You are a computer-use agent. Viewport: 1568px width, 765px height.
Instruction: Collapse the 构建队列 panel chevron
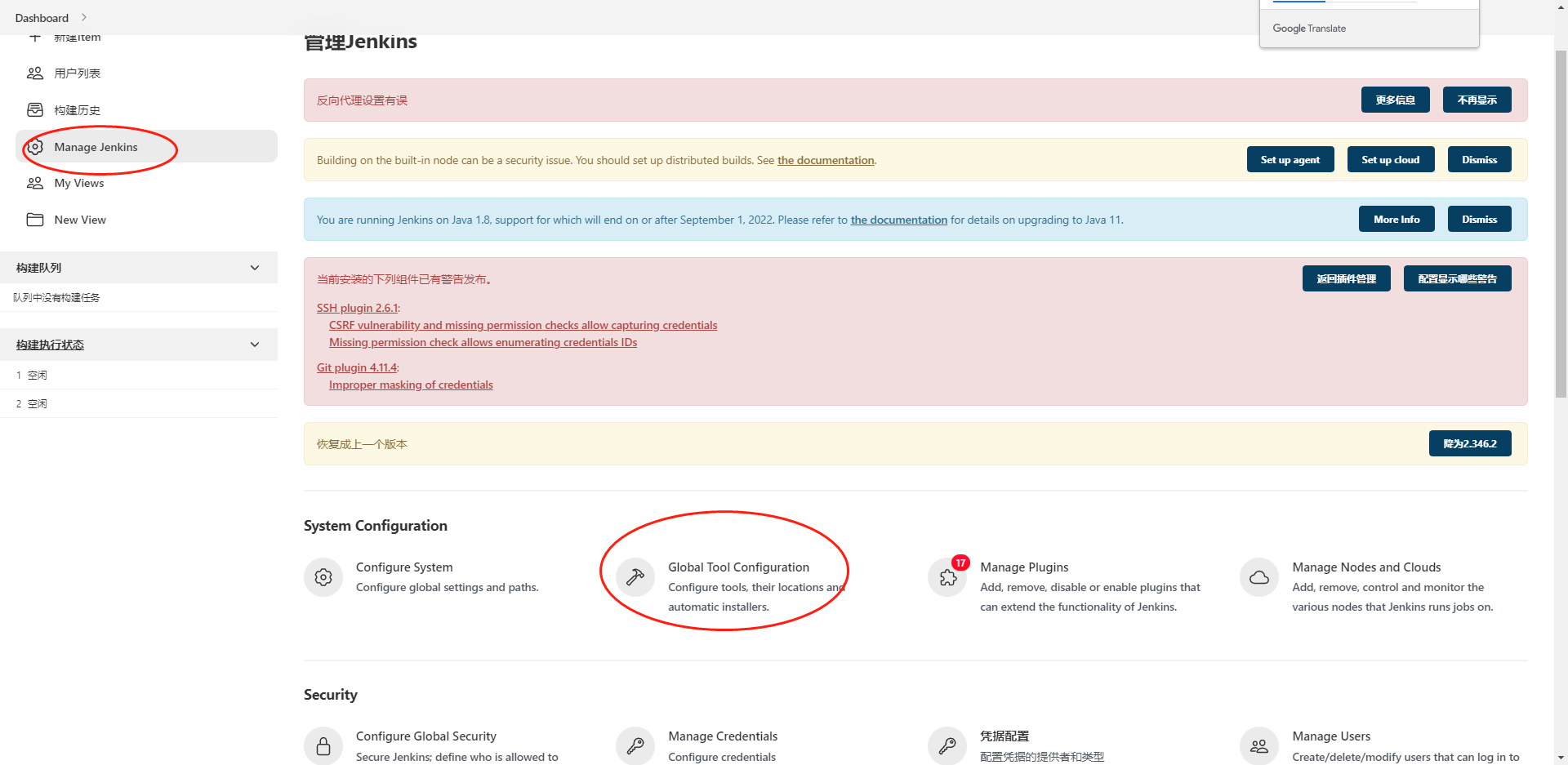[x=255, y=268]
